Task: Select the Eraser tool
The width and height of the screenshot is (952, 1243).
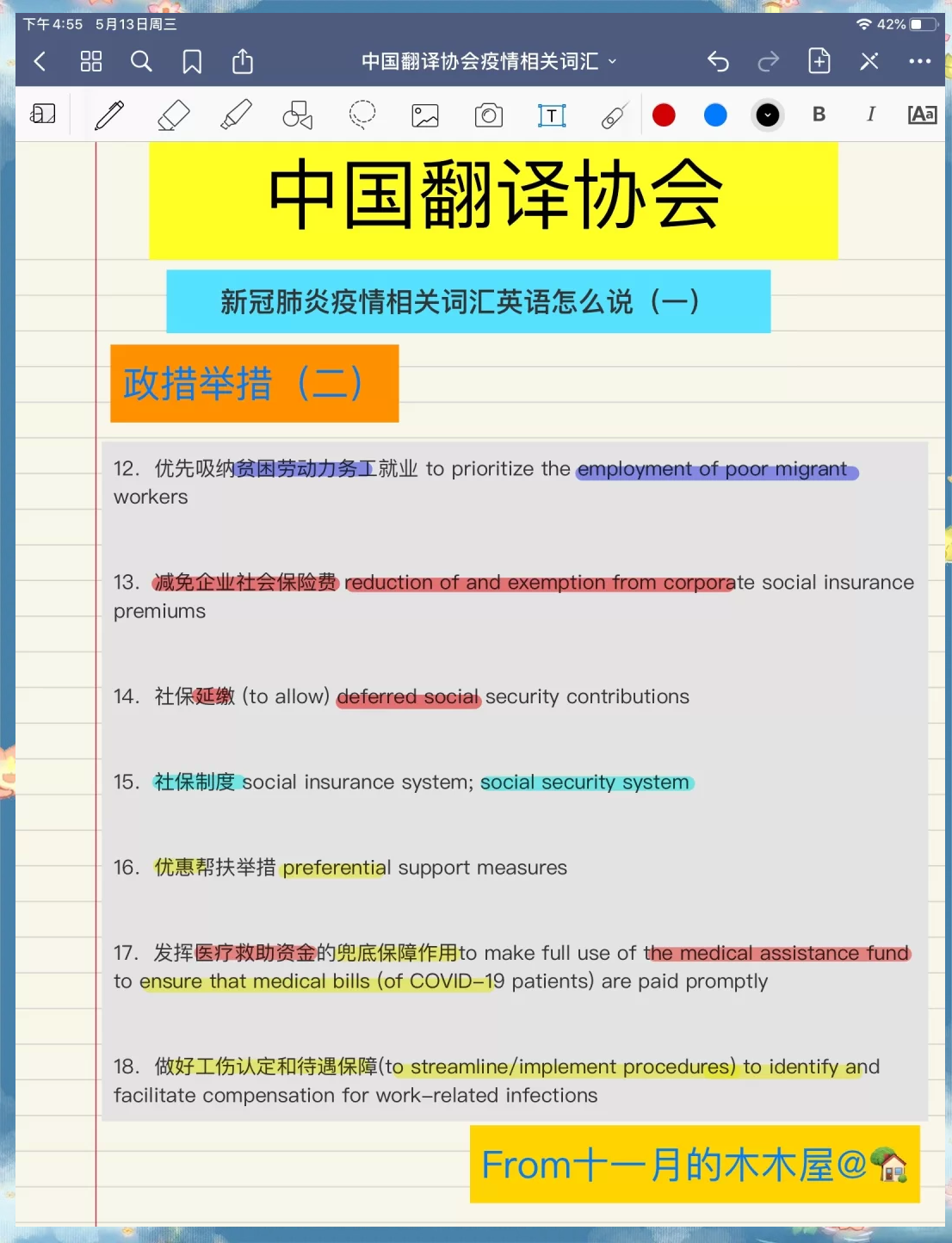Action: (x=173, y=114)
